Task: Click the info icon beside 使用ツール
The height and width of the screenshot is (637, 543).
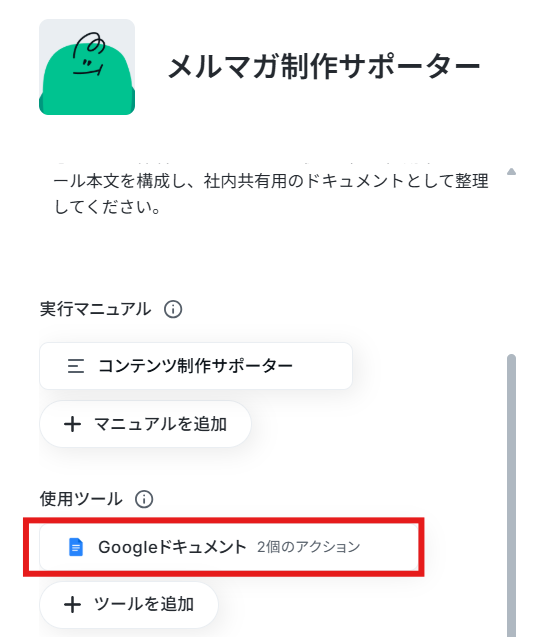Action: pos(144,499)
